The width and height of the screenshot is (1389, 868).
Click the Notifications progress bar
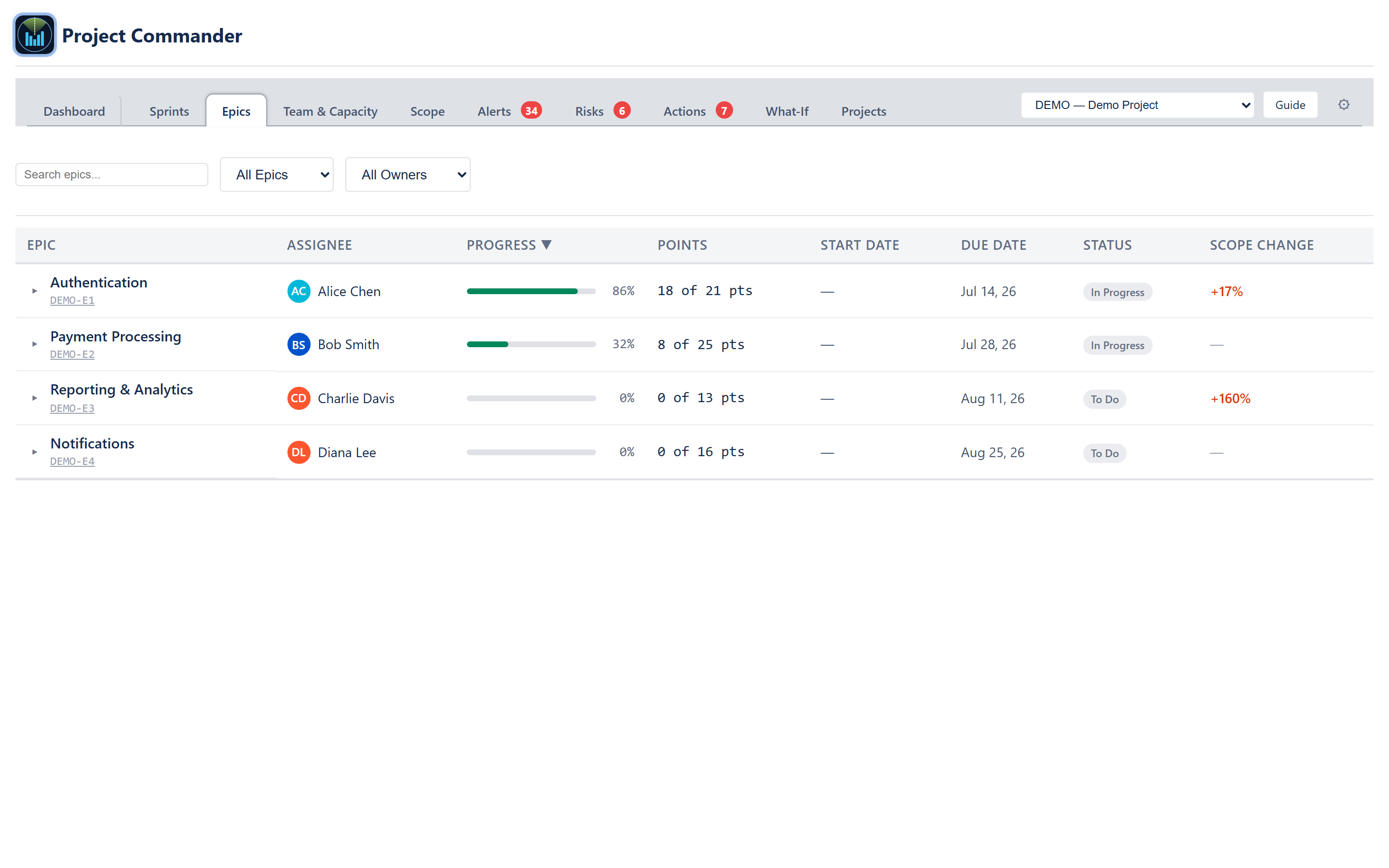pyautogui.click(x=531, y=452)
